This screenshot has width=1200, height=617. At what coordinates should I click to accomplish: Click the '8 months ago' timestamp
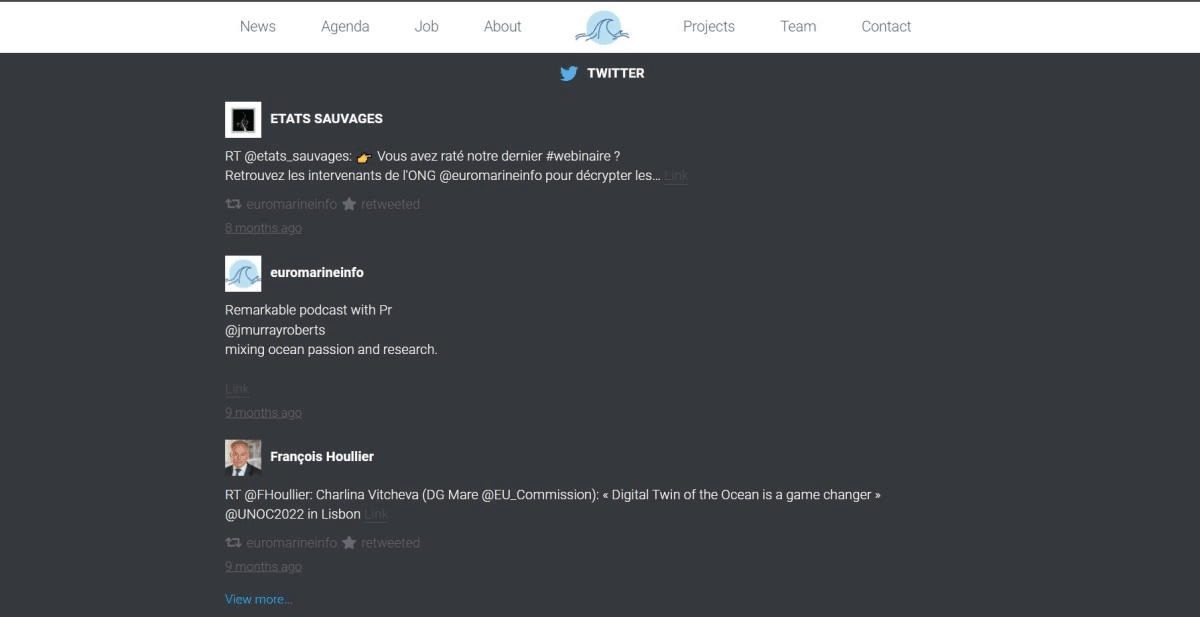point(263,228)
